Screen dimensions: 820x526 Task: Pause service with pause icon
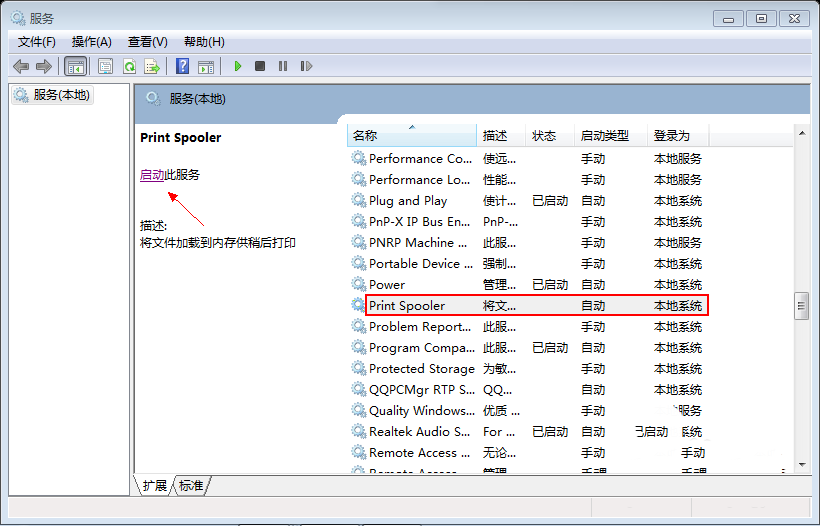[283, 66]
